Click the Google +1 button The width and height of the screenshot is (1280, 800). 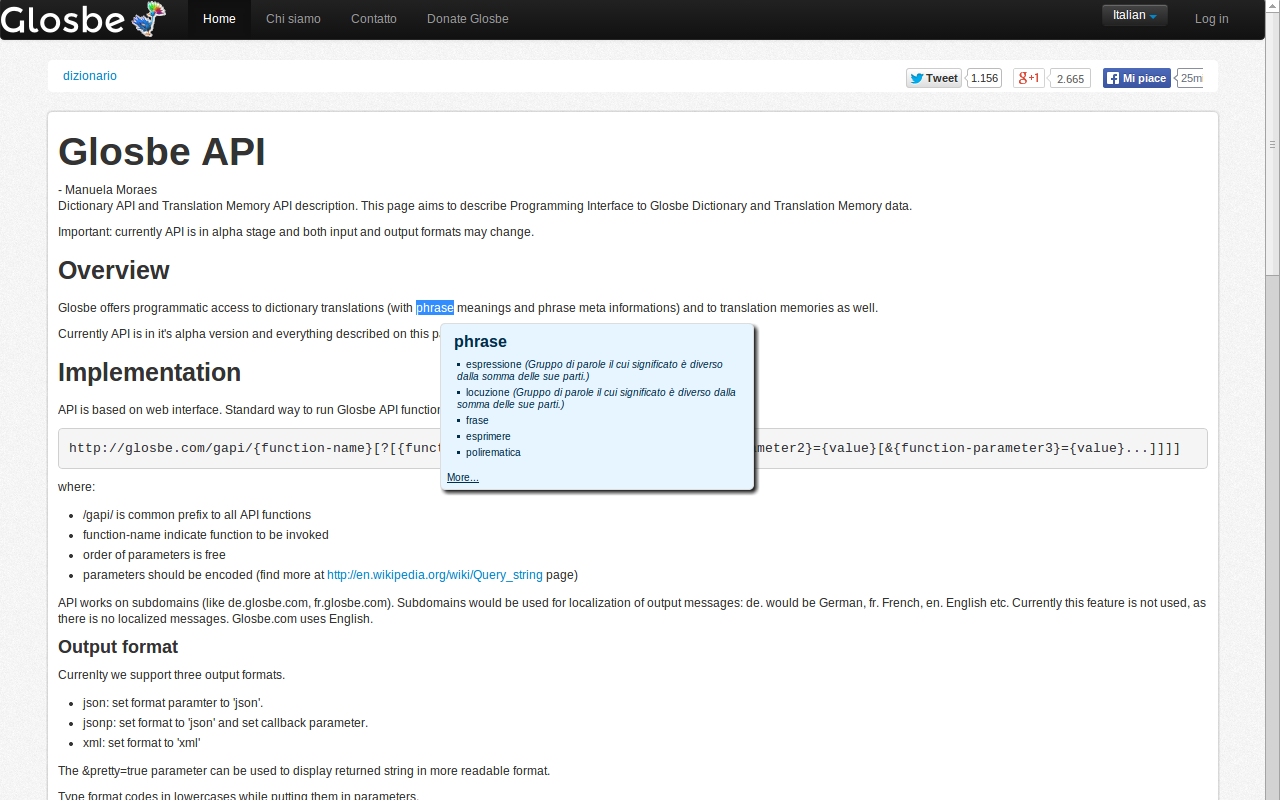pyautogui.click(x=1029, y=78)
